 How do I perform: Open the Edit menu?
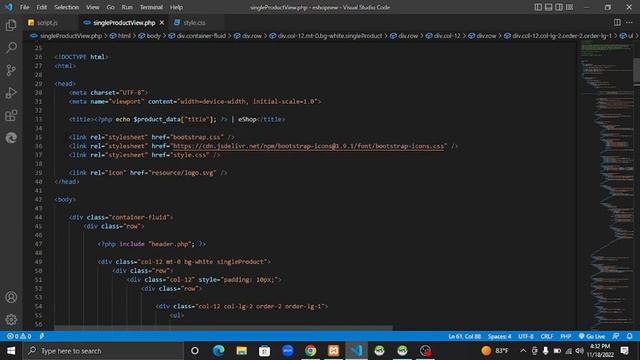[42, 7]
